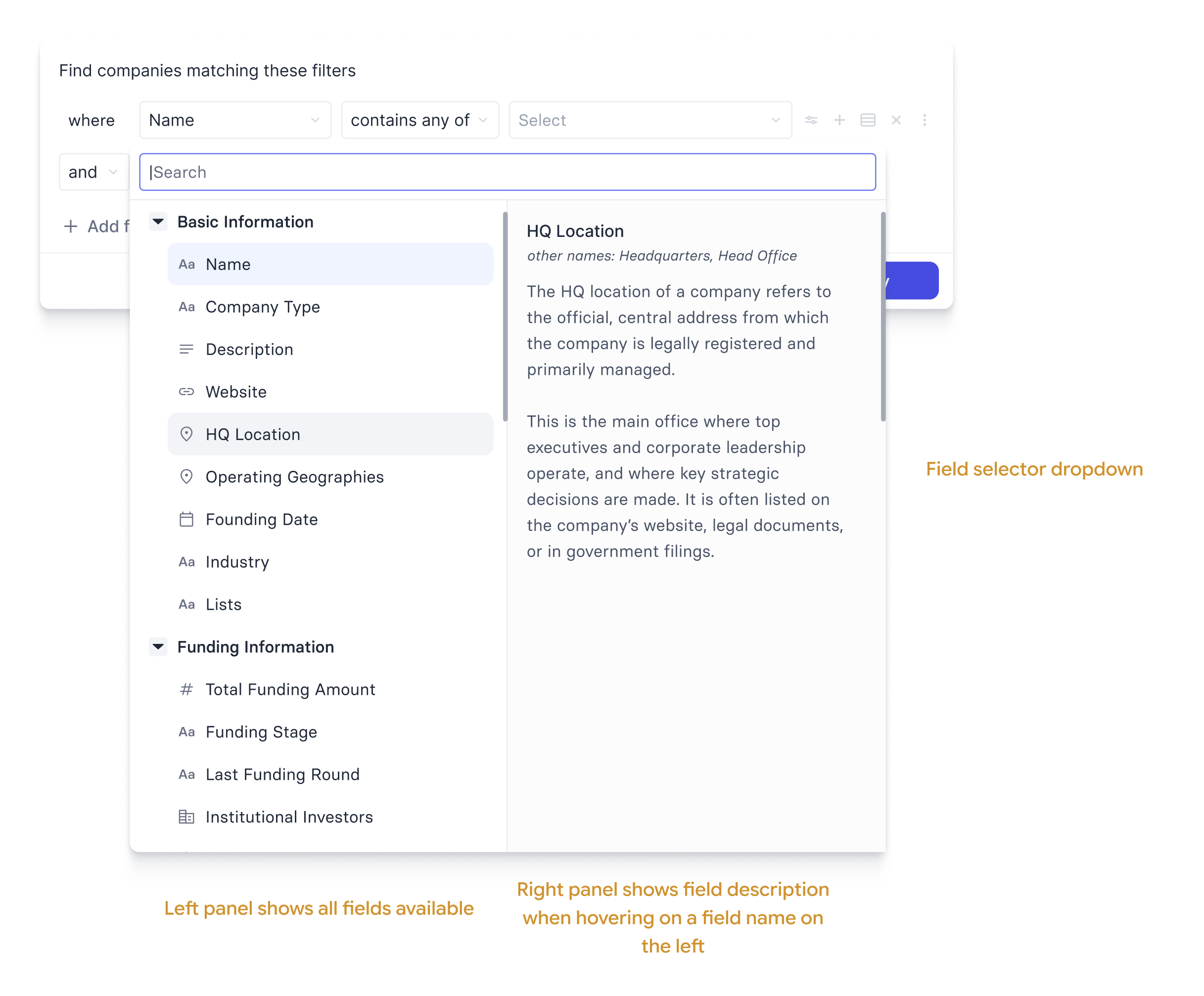Remove the filter with the X icon

click(896, 120)
